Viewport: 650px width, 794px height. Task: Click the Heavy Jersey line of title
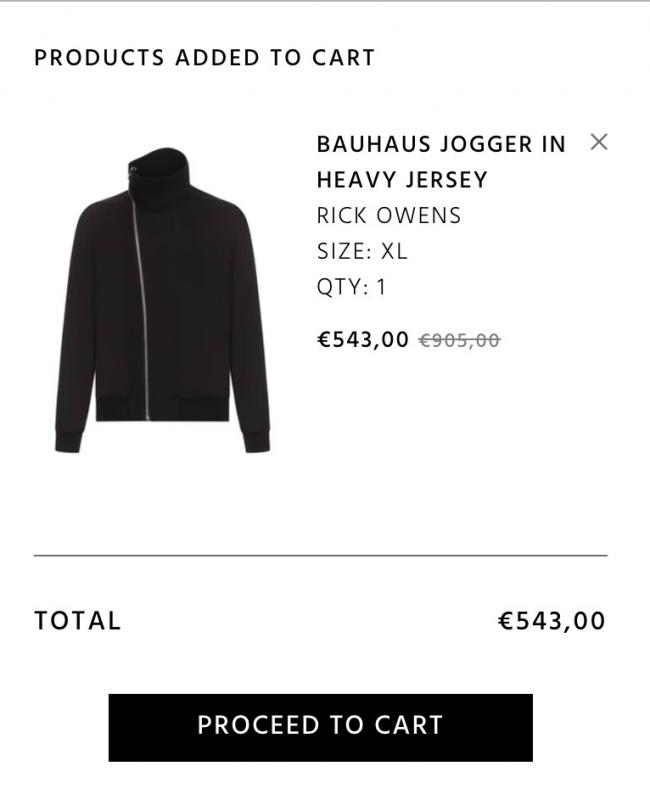pos(402,180)
